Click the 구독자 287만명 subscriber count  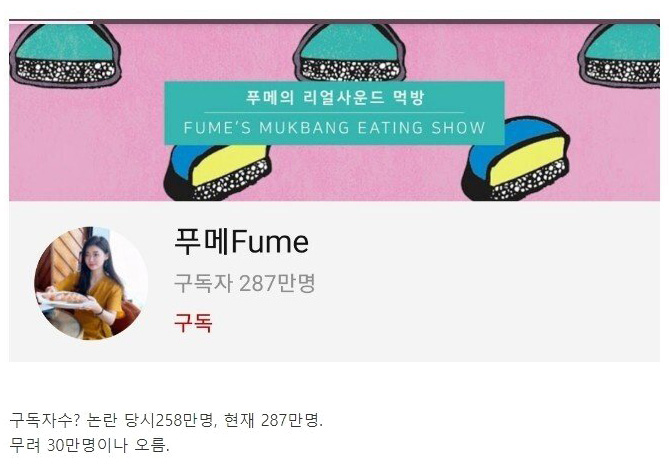(x=244, y=283)
